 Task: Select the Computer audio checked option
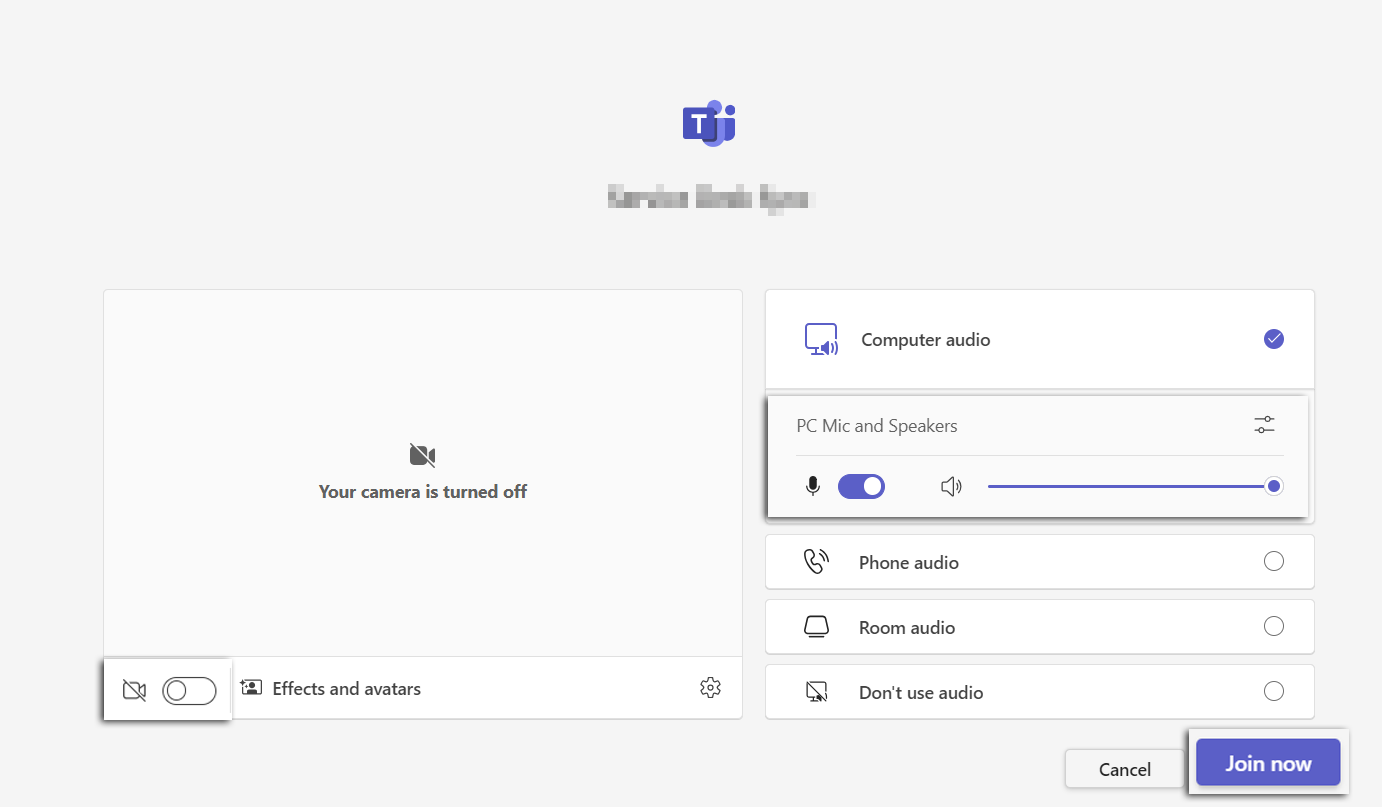point(1273,339)
